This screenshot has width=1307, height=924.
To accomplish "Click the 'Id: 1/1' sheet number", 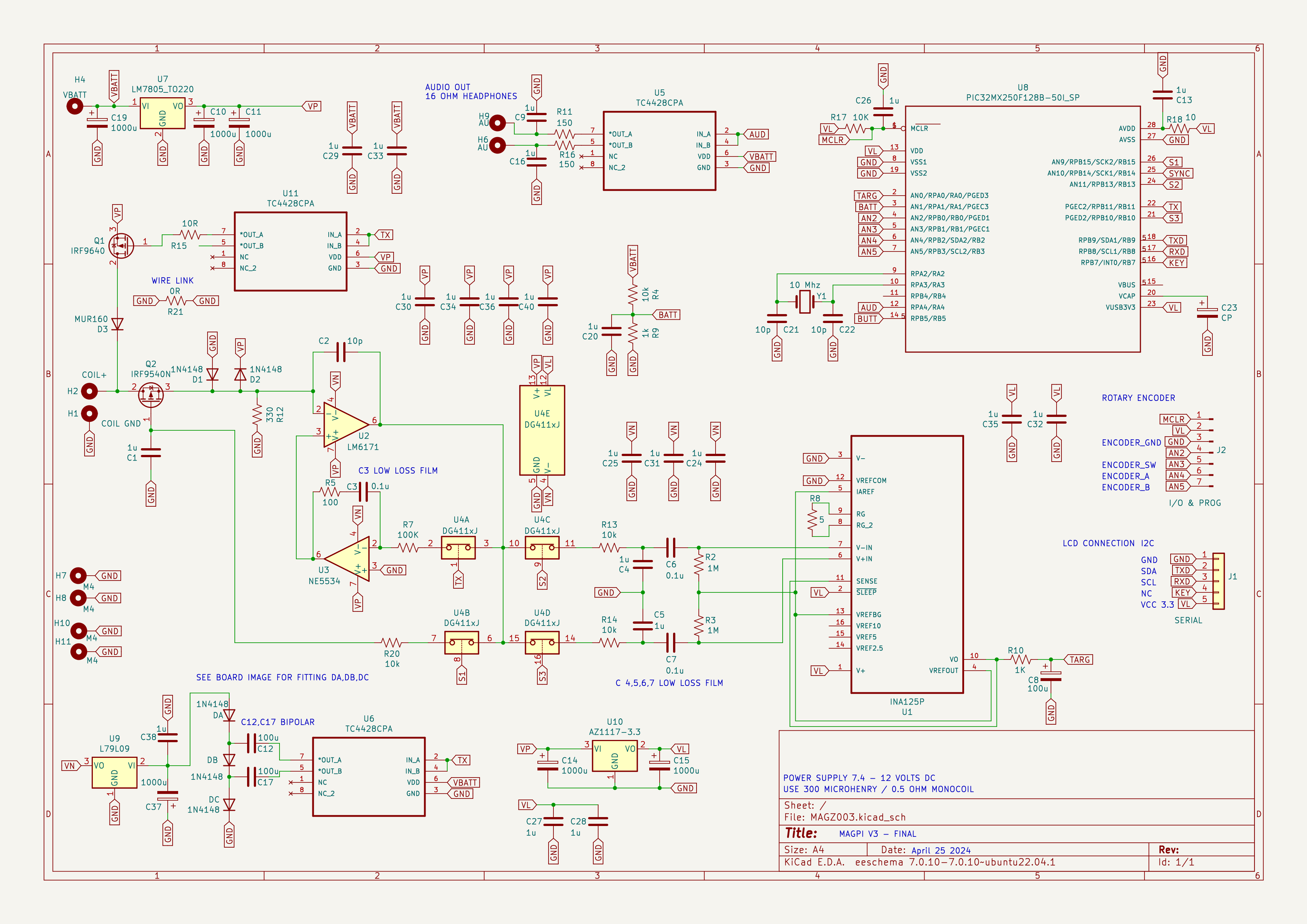I will [x=1175, y=862].
